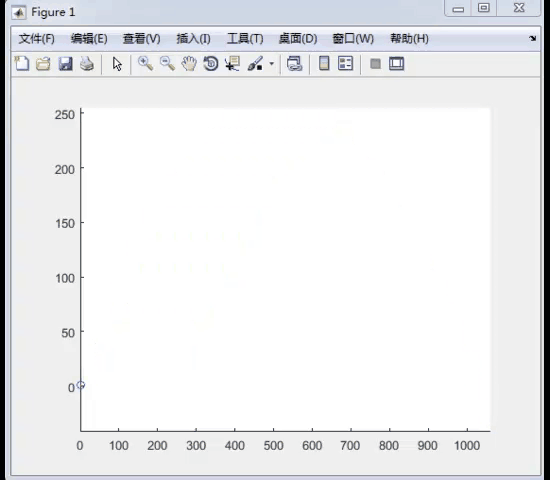The width and height of the screenshot is (550, 480).
Task: Select the Edit Plot arrow tool
Action: point(117,64)
